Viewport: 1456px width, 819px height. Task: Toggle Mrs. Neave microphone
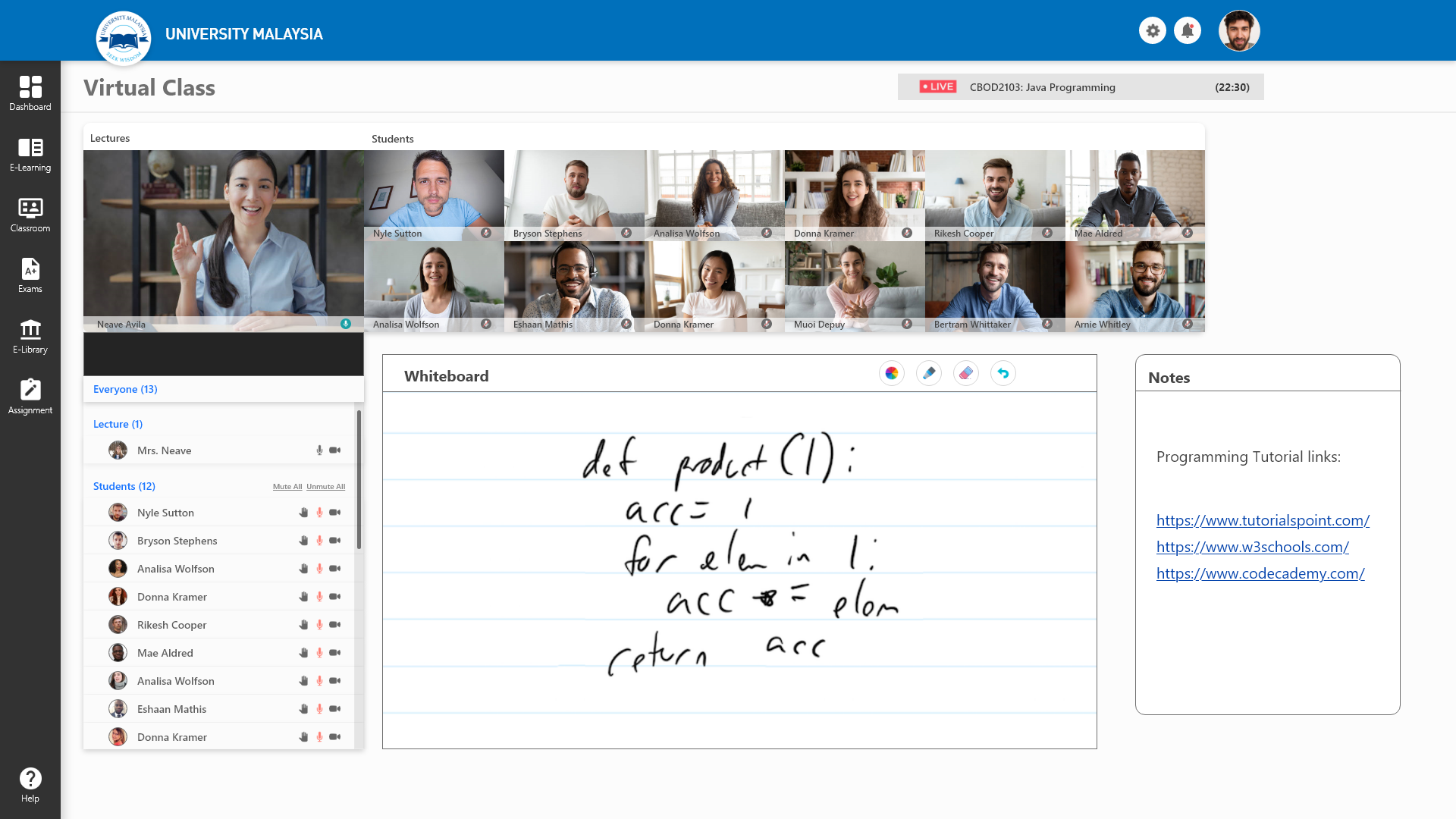tap(319, 450)
